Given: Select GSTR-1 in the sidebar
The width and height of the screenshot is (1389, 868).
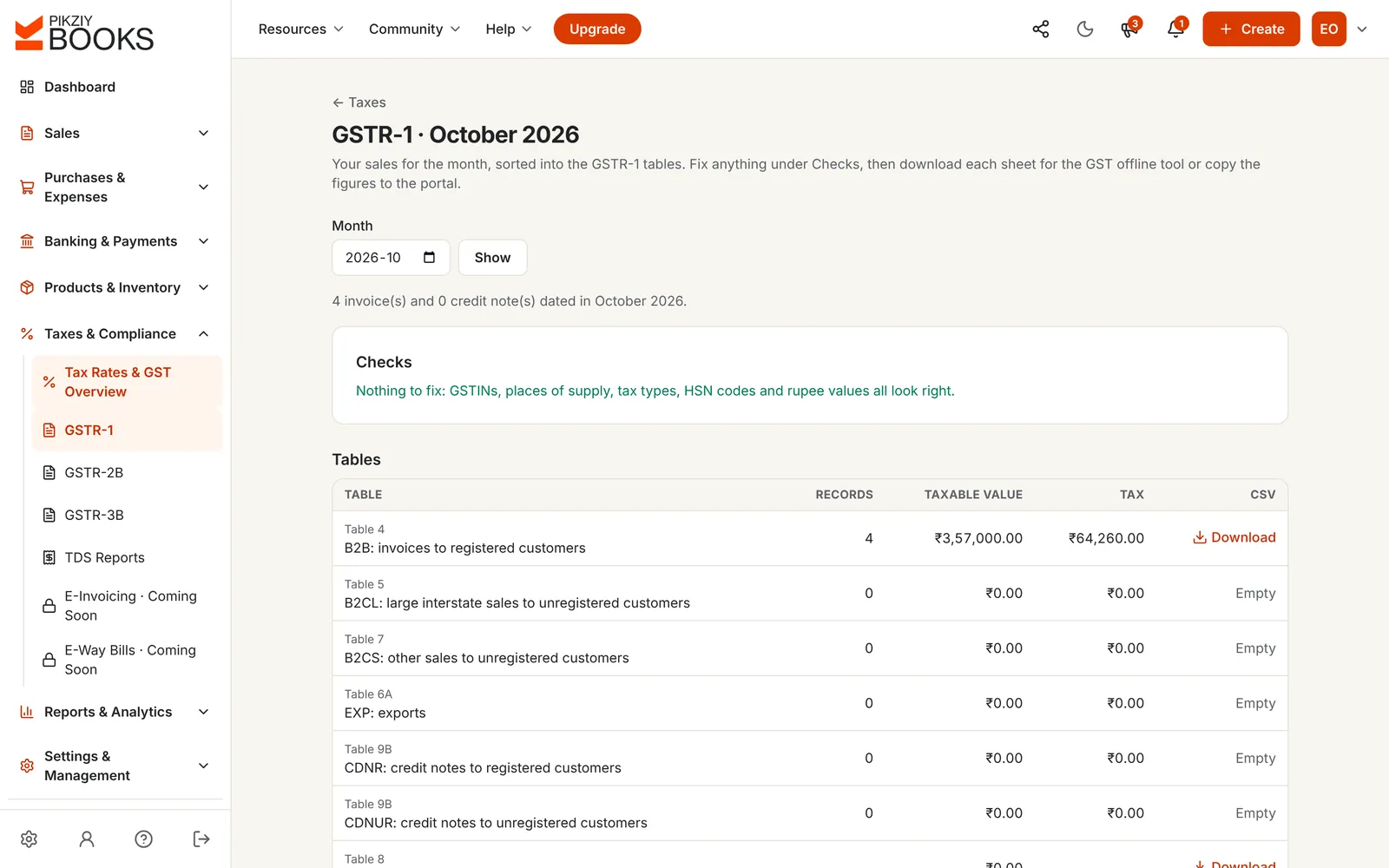Looking at the screenshot, I should pos(127,430).
